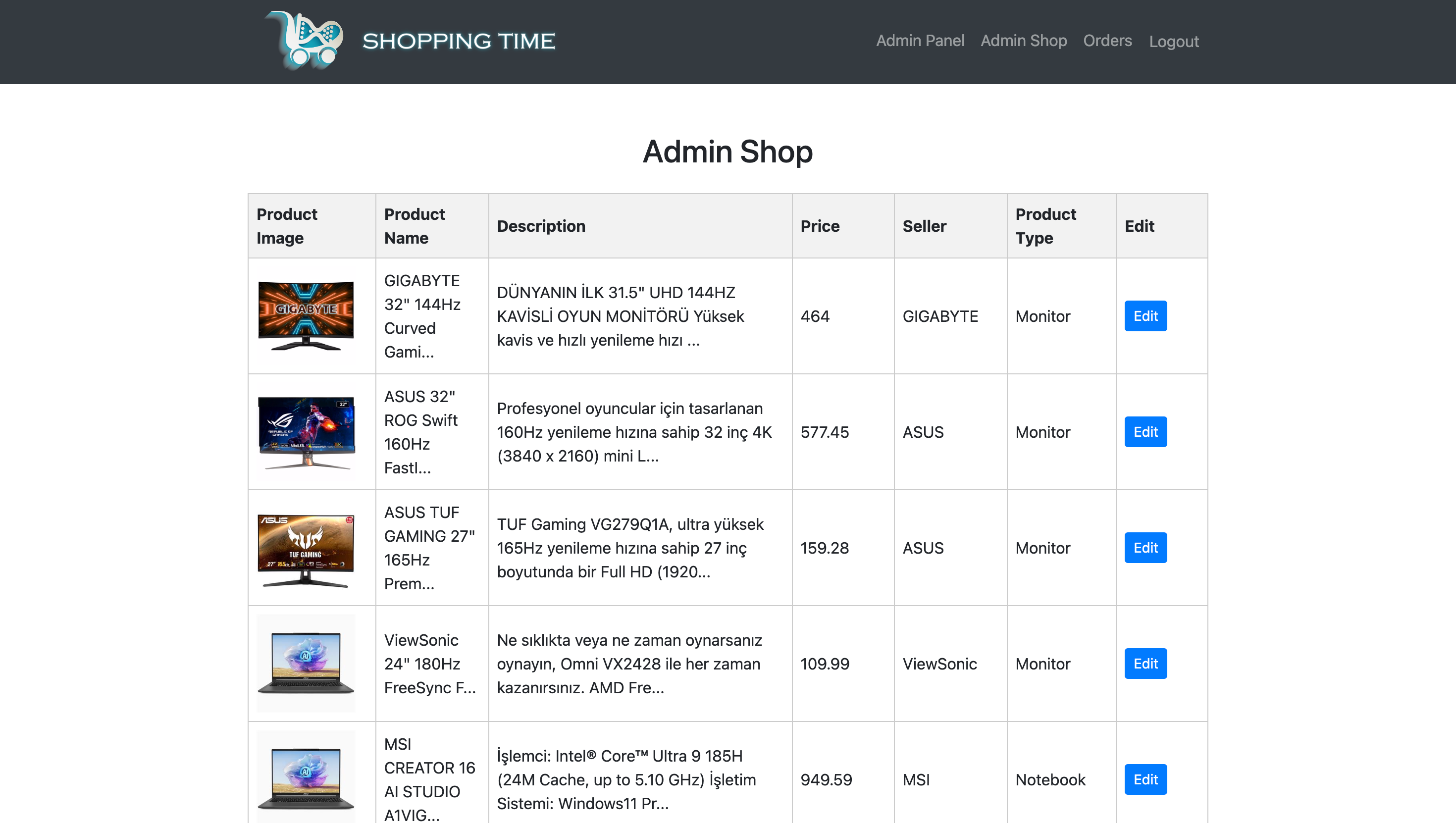Open the MSI CREATOR row laptop image

[306, 777]
